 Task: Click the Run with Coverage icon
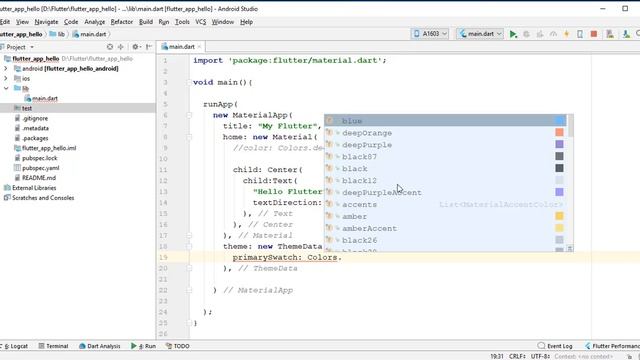540,34
